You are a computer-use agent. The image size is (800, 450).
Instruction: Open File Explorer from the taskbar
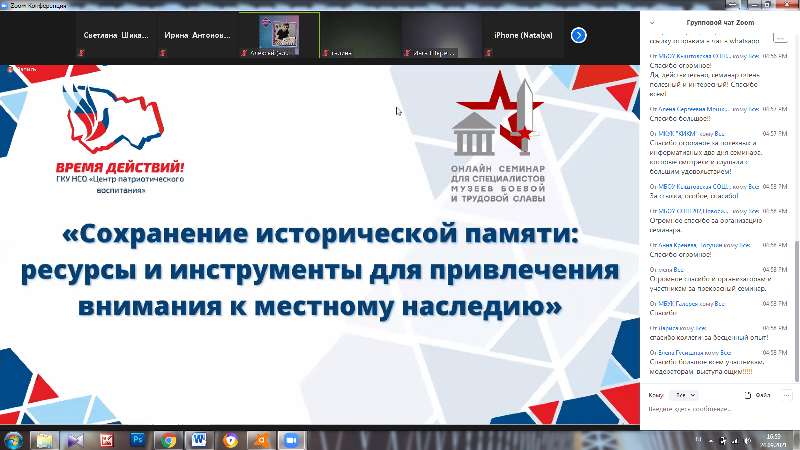click(x=44, y=440)
